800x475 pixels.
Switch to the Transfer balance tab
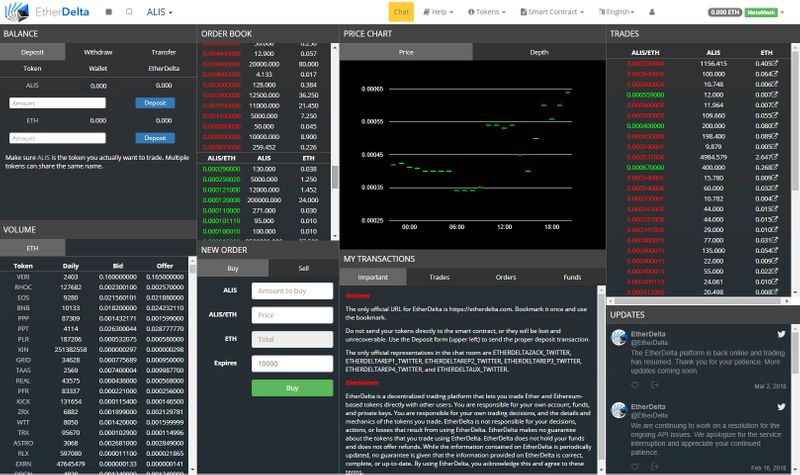point(164,52)
